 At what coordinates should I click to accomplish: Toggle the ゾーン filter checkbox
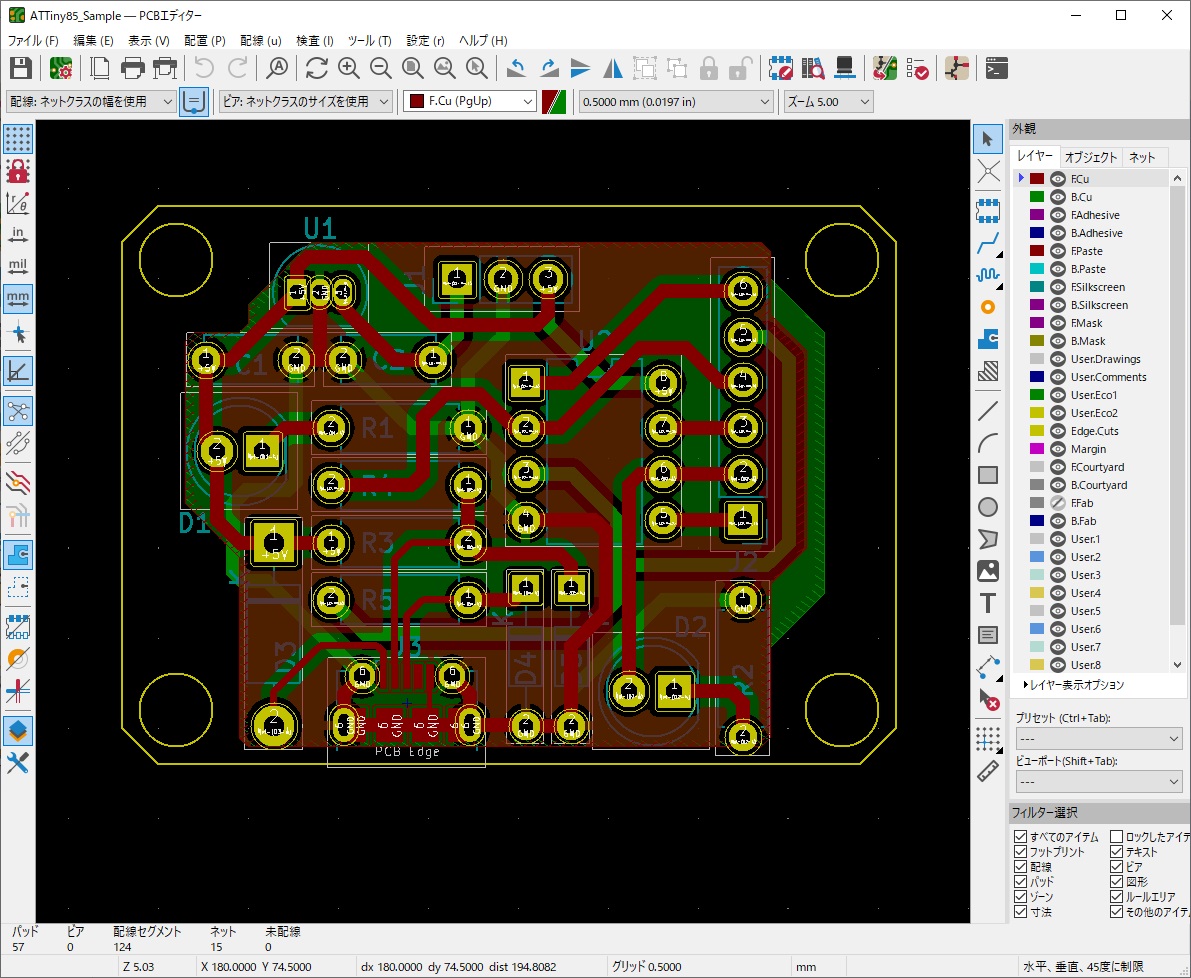pos(1021,897)
